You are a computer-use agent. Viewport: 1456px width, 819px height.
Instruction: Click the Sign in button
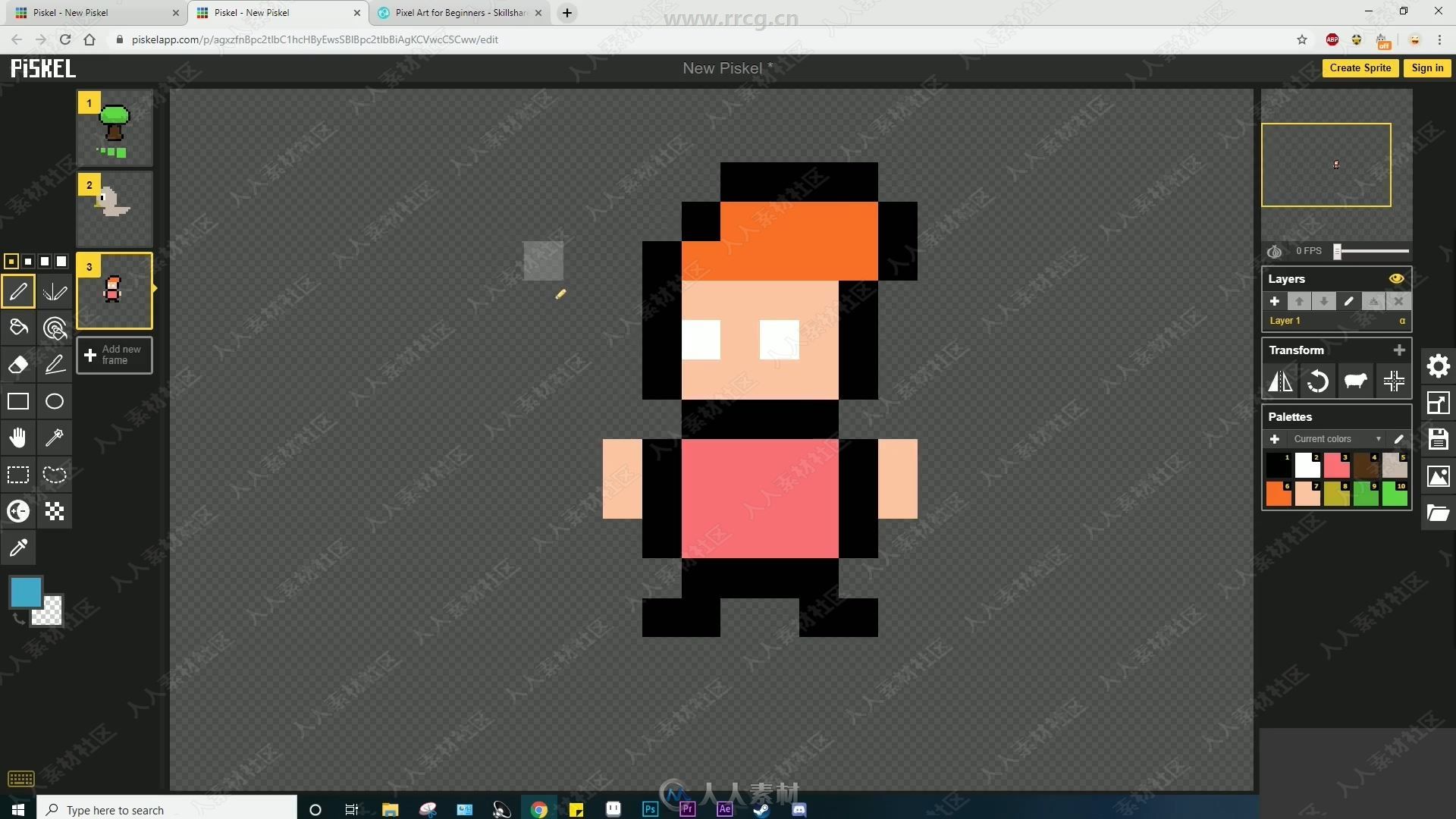pyautogui.click(x=1428, y=67)
